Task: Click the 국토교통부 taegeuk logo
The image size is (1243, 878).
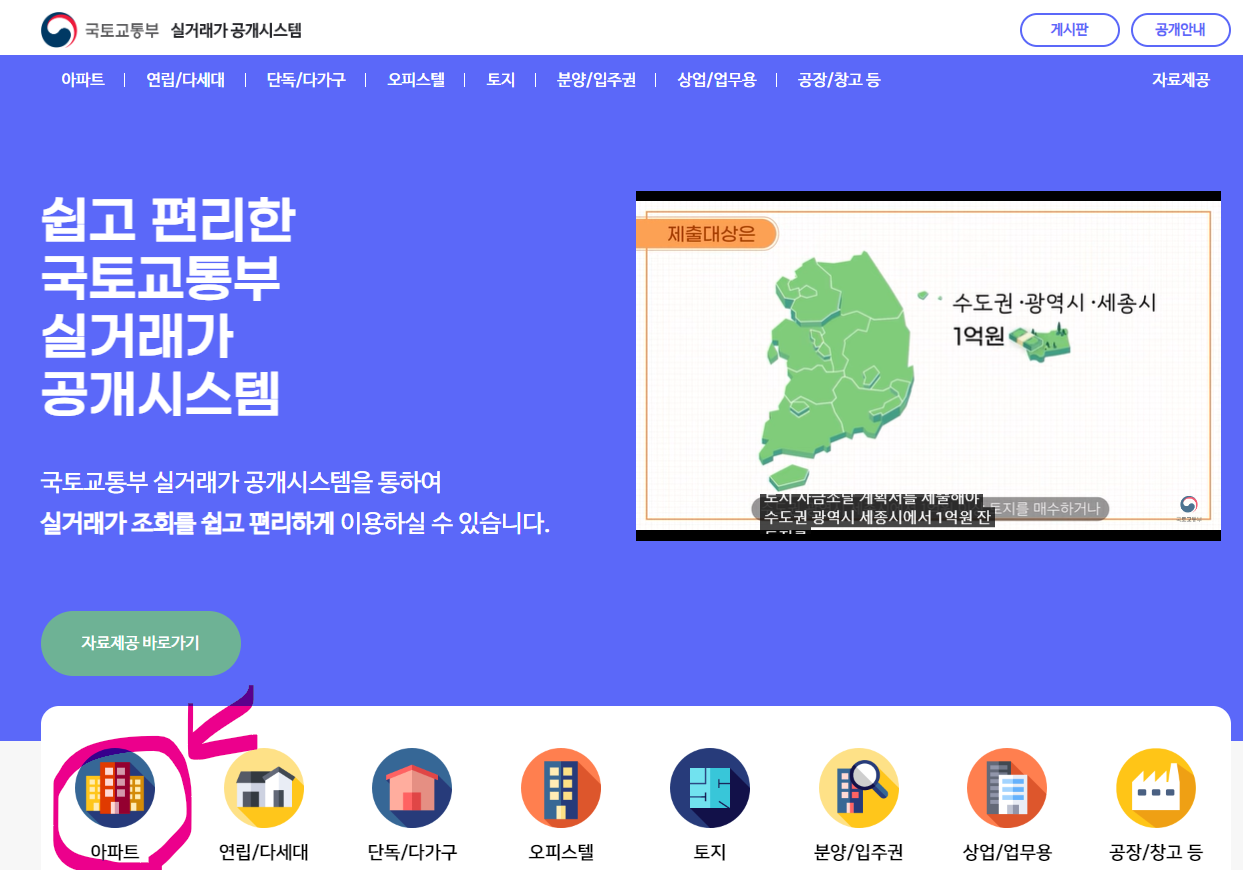Action: (x=59, y=30)
